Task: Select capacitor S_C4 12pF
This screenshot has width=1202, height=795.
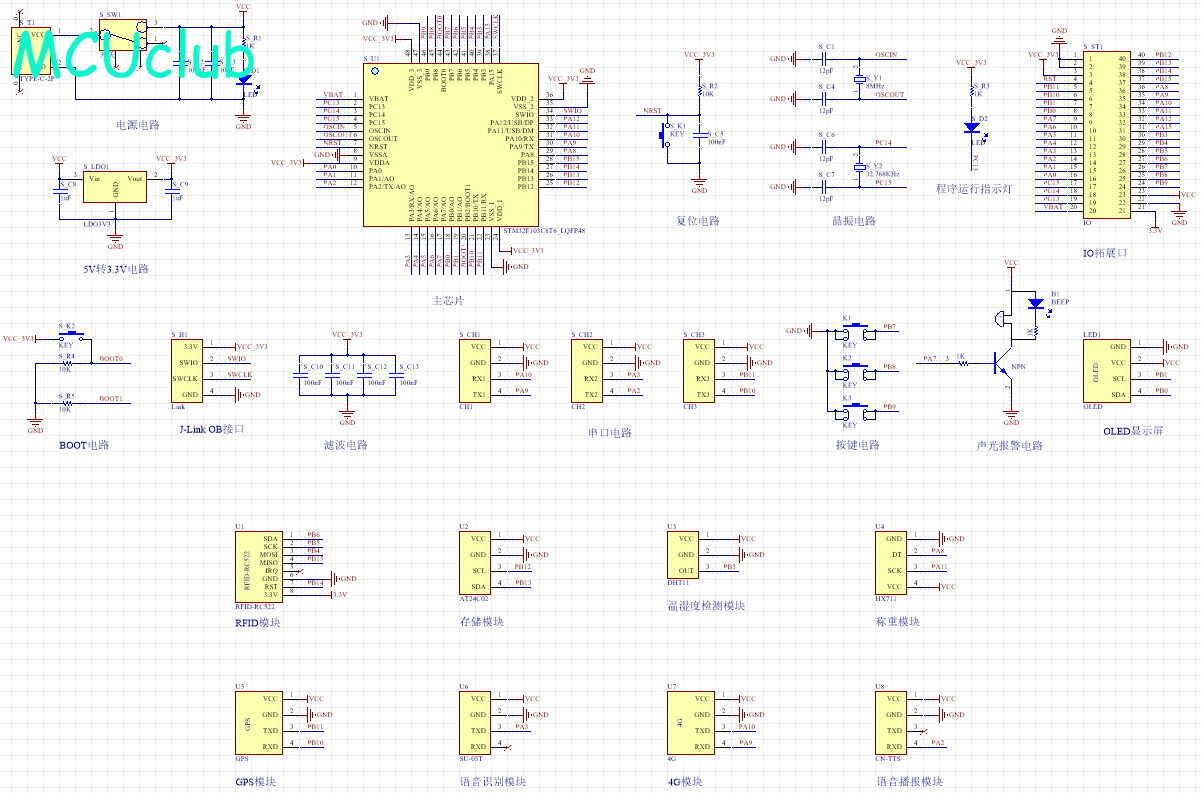Action: 826,99
